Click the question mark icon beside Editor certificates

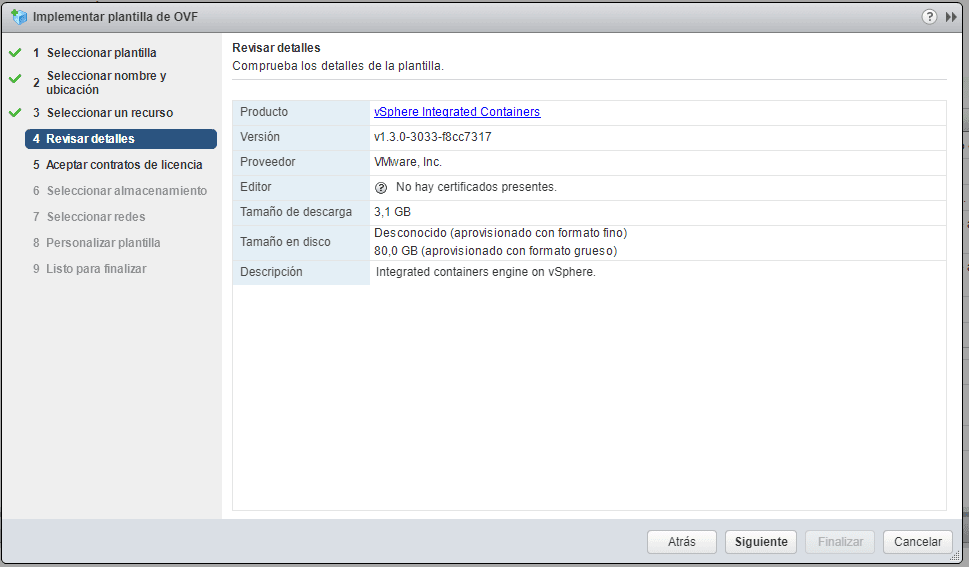click(381, 187)
